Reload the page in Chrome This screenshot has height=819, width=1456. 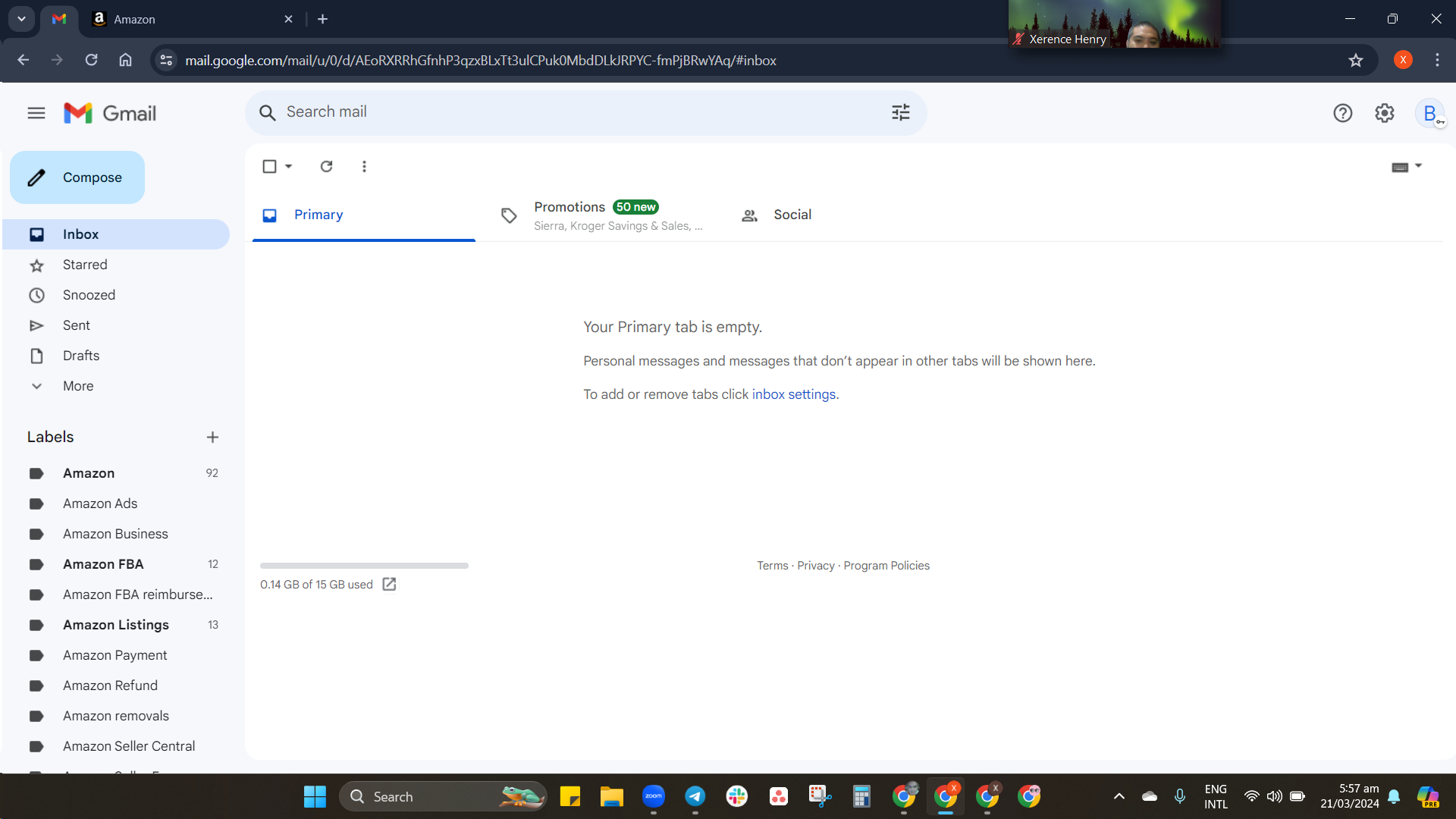tap(91, 60)
